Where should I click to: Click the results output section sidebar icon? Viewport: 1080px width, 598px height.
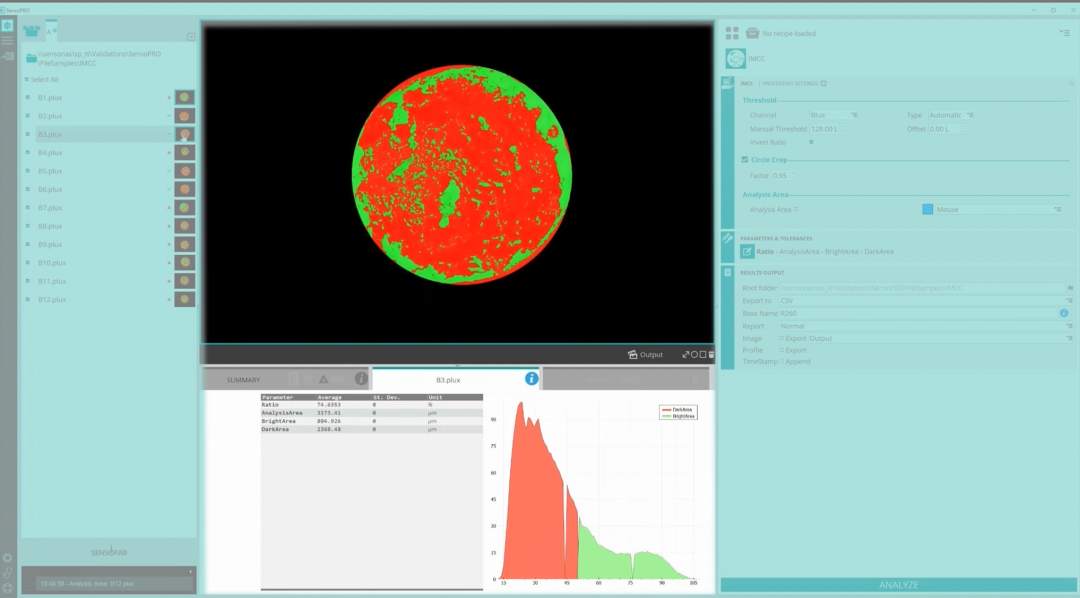click(x=727, y=273)
